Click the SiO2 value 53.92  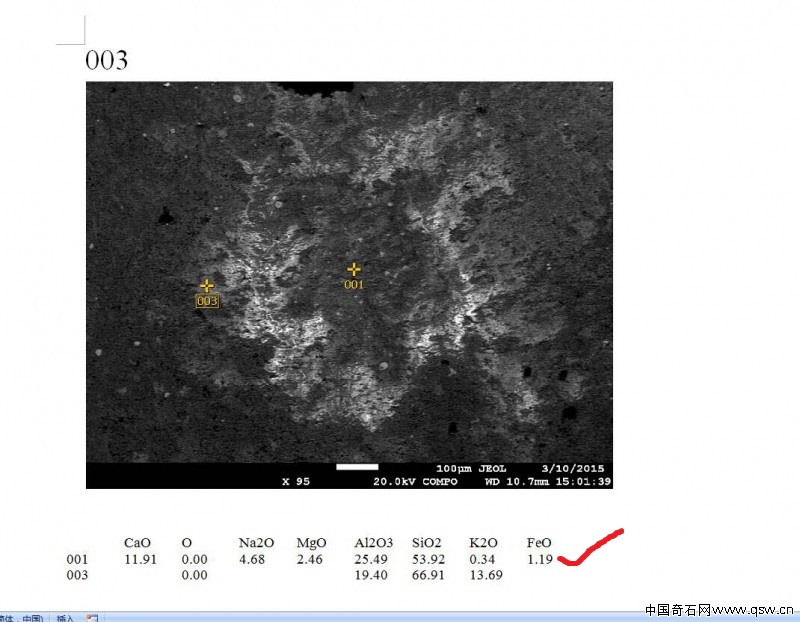428,559
